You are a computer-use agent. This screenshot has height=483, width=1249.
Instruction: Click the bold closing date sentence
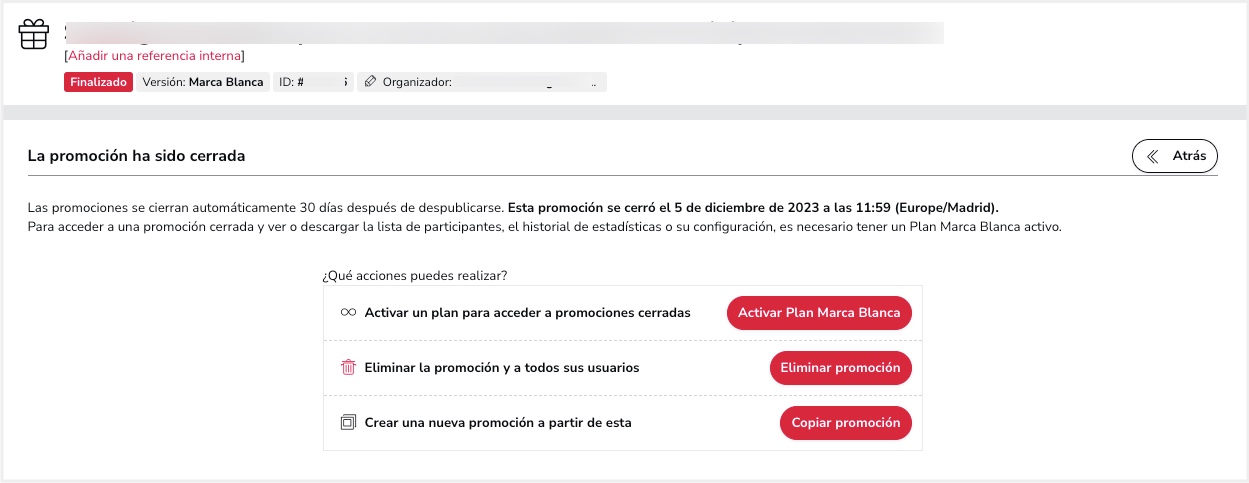753,208
